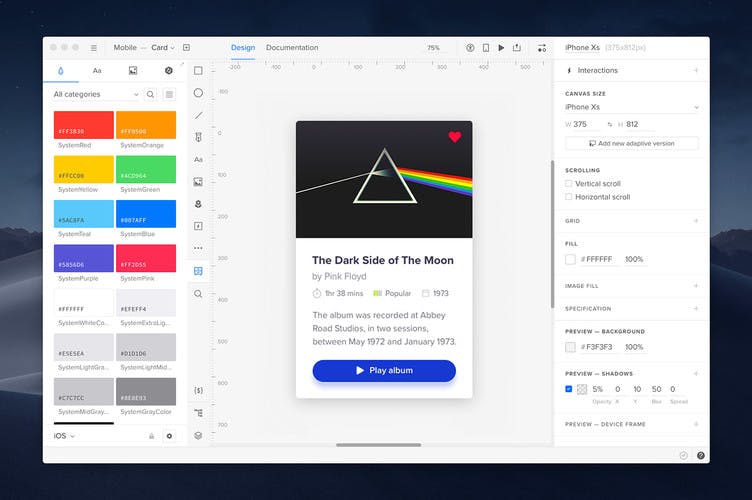Search the color library with the magnifier icon
Image resolution: width=752 pixels, height=500 pixels.
[151, 94]
